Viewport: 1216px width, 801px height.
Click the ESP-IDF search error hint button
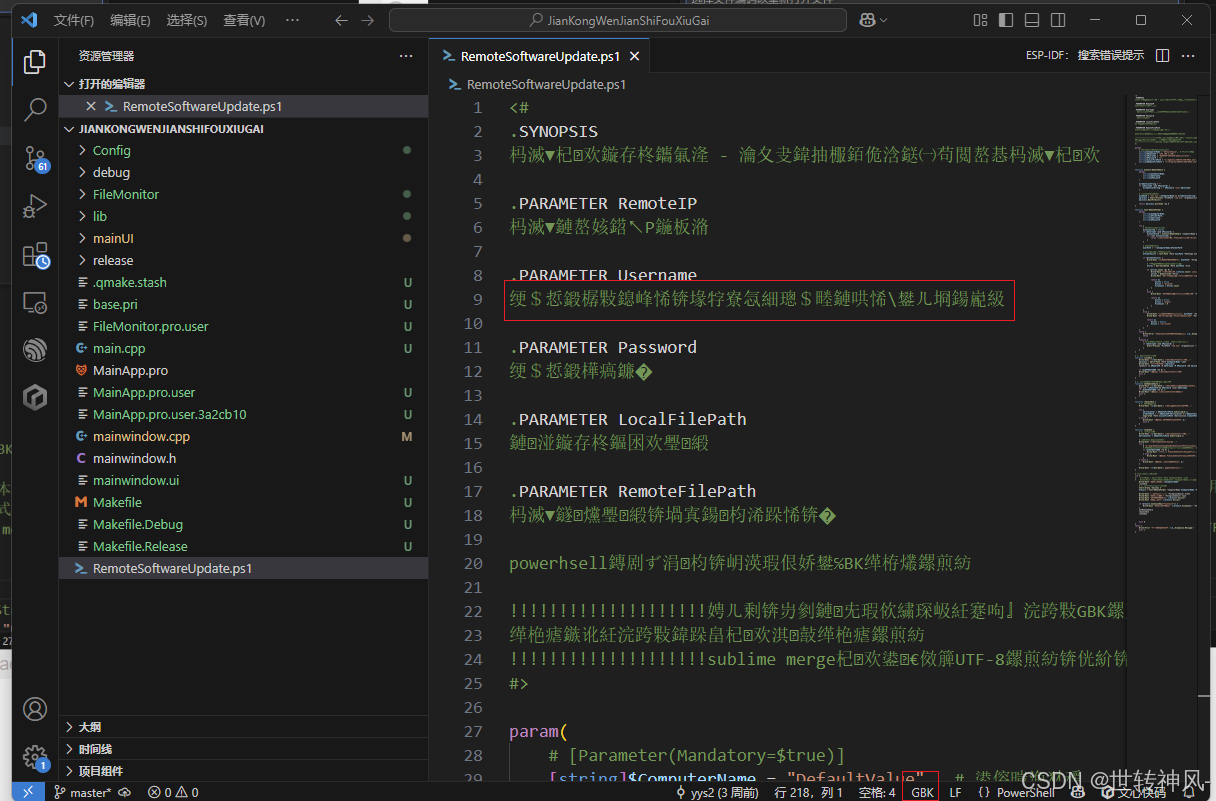pos(1085,56)
